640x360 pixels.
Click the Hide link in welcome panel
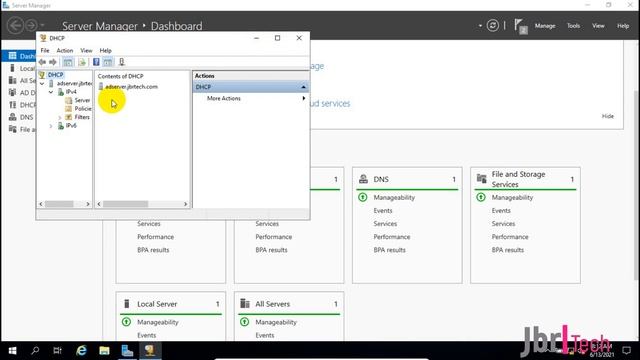tap(607, 116)
